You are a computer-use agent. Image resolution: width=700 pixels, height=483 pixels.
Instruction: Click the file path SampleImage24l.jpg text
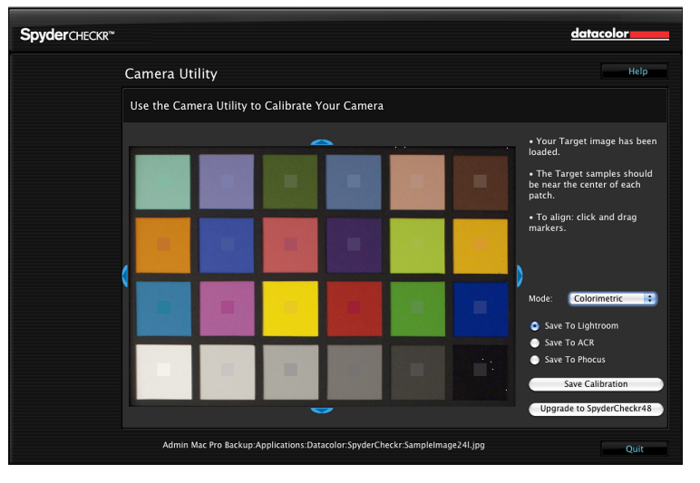[x=323, y=445]
